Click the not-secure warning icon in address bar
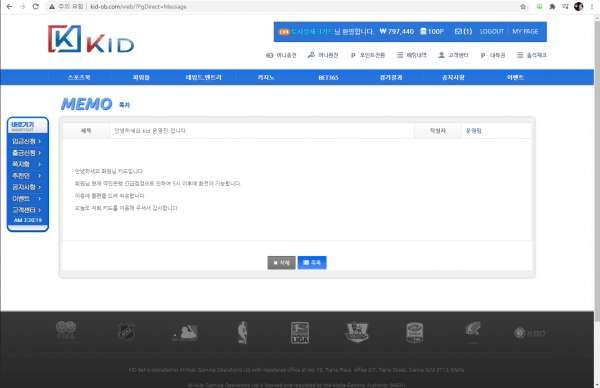600x388 pixels. click(x=52, y=7)
